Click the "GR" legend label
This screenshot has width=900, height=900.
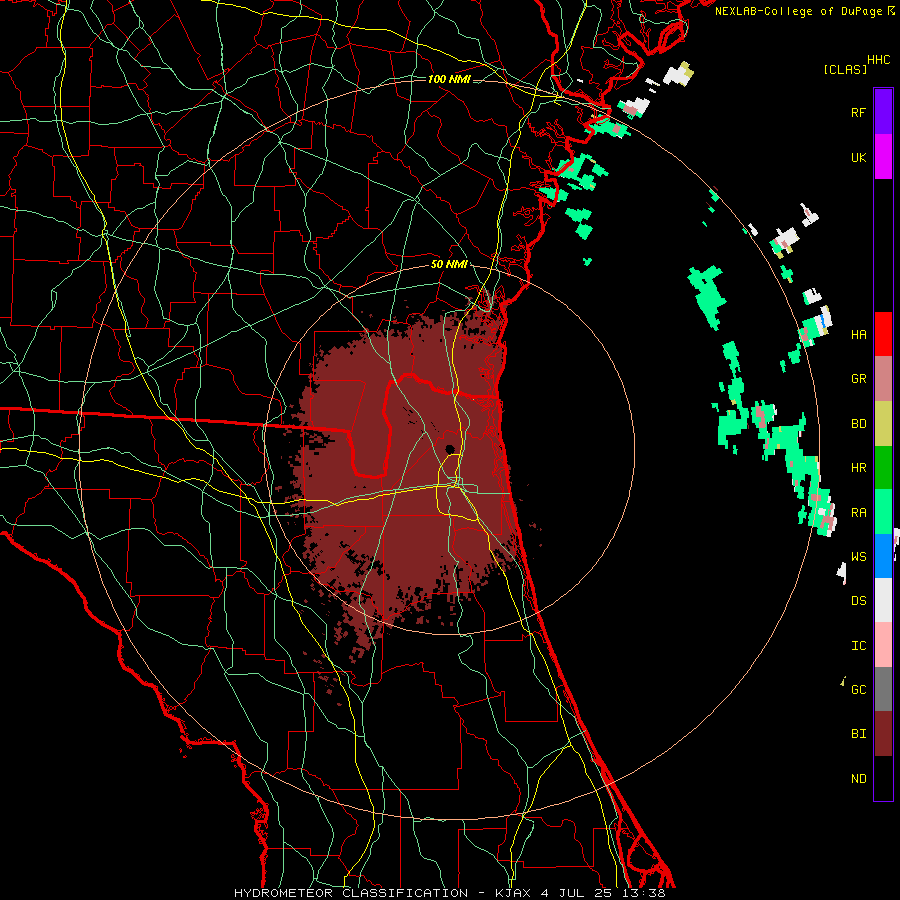click(858, 379)
